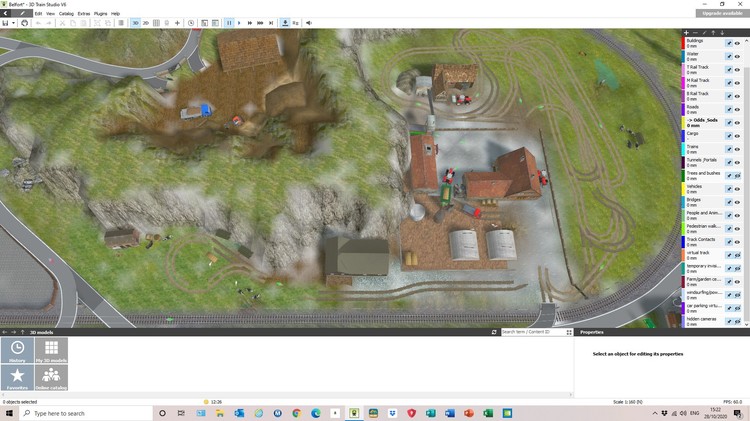Open the Extras menu
This screenshot has width=750, height=421.
(x=83, y=13)
